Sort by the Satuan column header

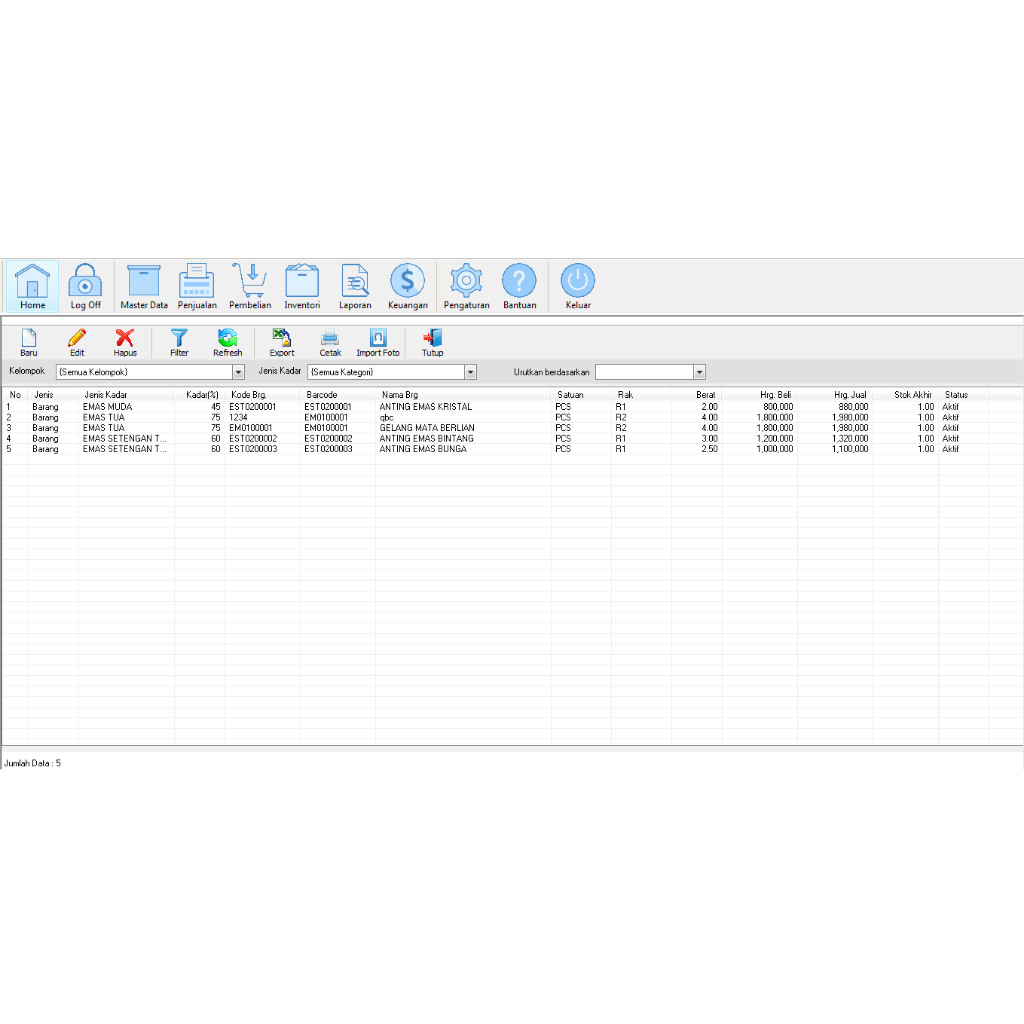point(581,394)
